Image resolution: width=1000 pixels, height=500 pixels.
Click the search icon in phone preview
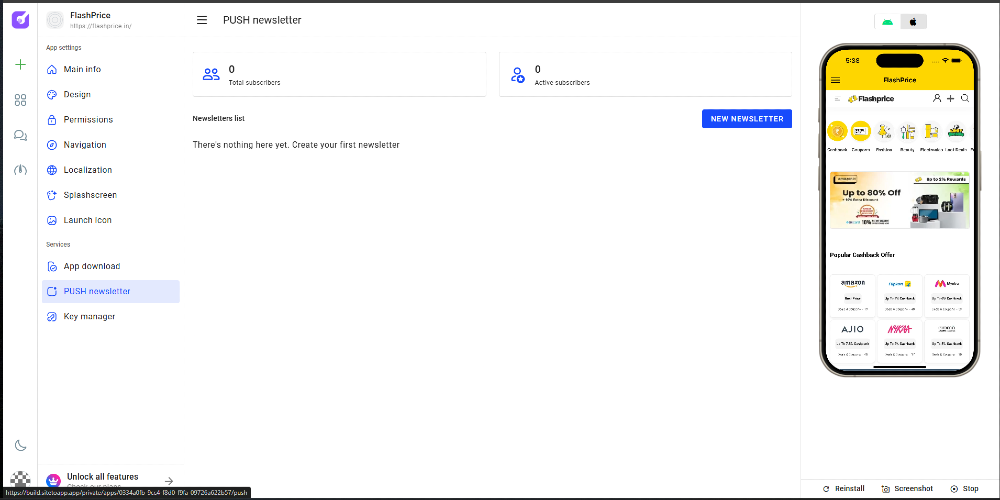(965, 98)
